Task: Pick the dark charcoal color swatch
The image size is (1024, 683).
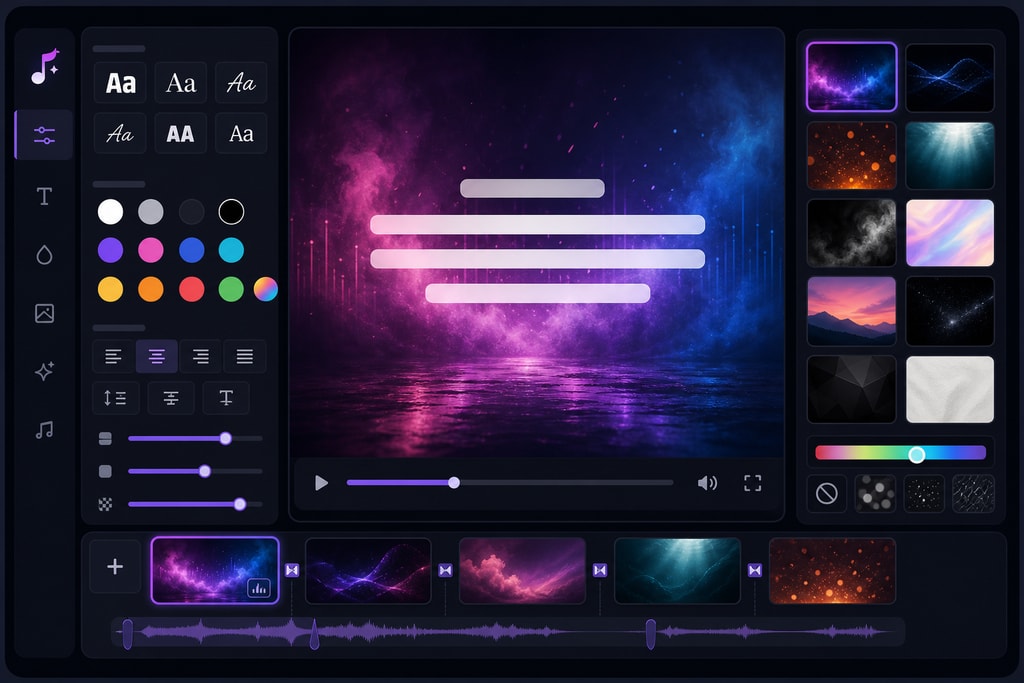Action: 191,212
